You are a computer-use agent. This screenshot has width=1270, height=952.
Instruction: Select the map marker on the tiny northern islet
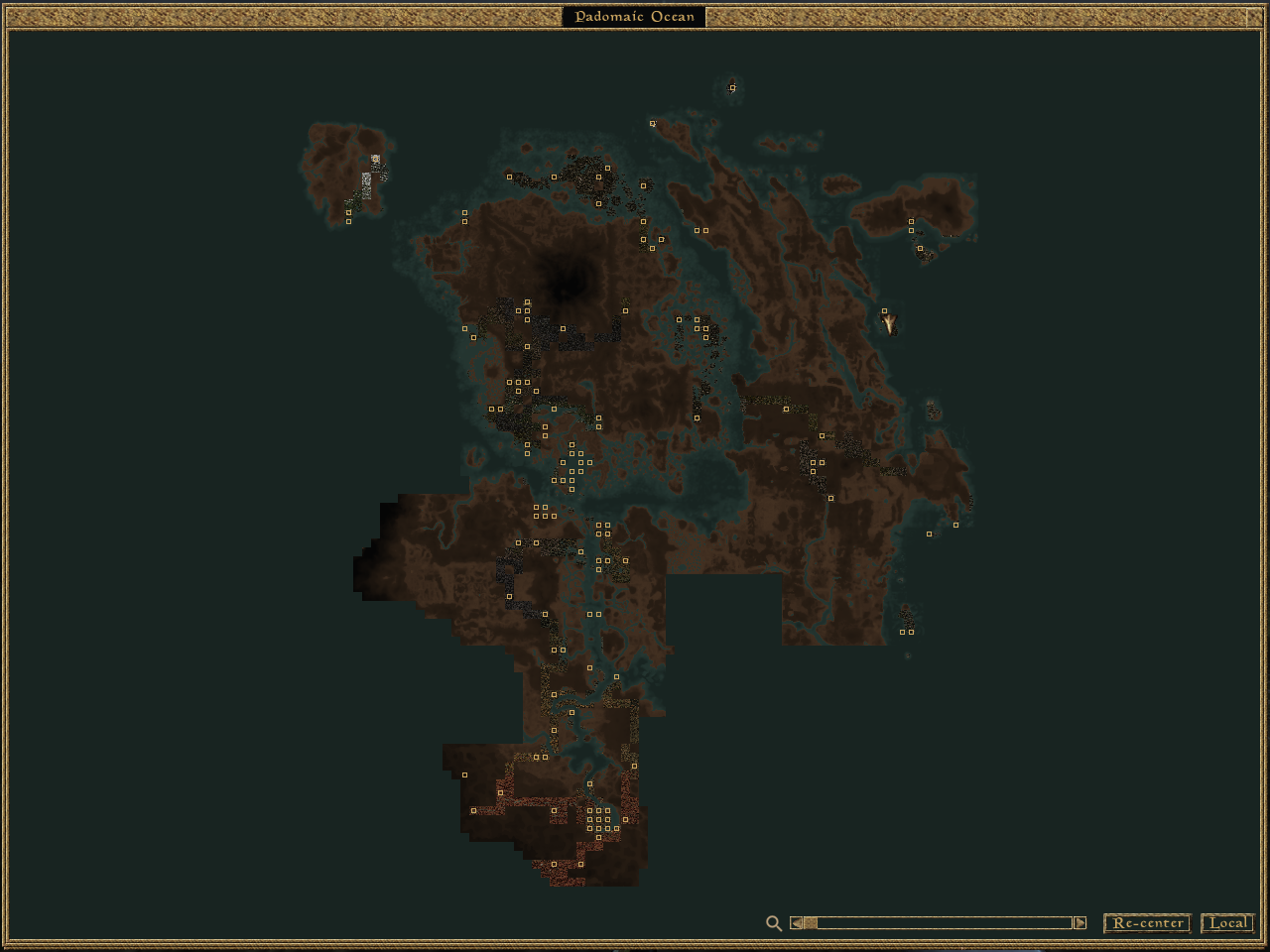coord(733,87)
